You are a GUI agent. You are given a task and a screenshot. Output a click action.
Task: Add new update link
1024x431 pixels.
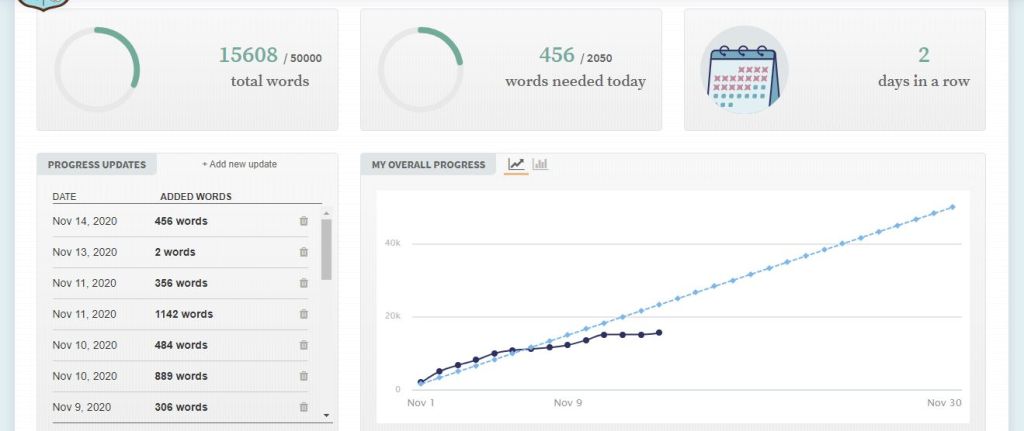[239, 164]
